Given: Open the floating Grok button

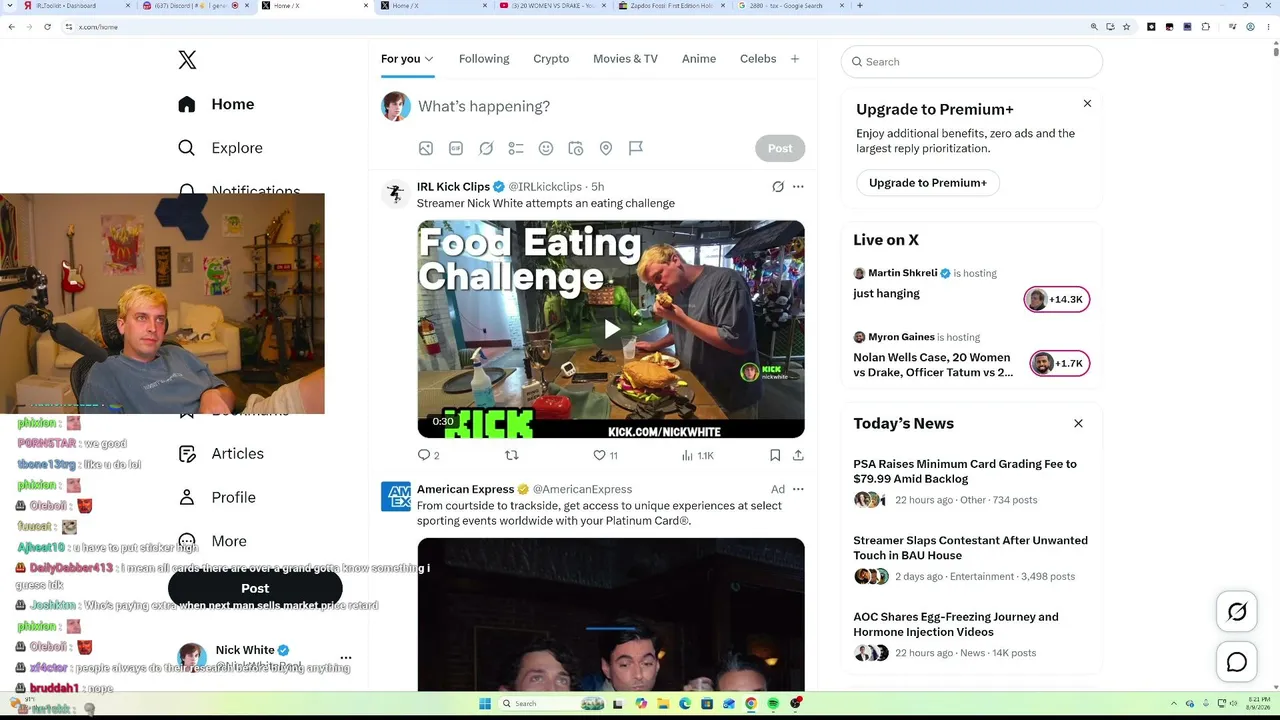Looking at the screenshot, I should [x=1237, y=612].
